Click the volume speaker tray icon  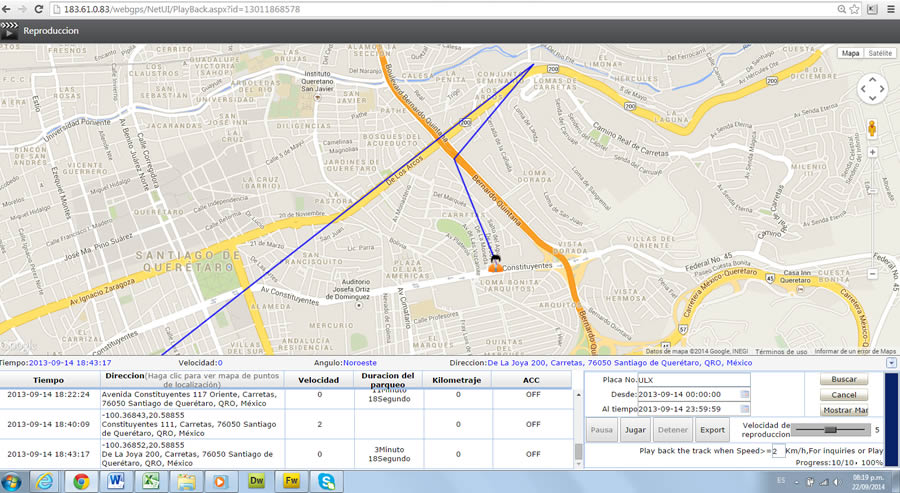pos(837,482)
